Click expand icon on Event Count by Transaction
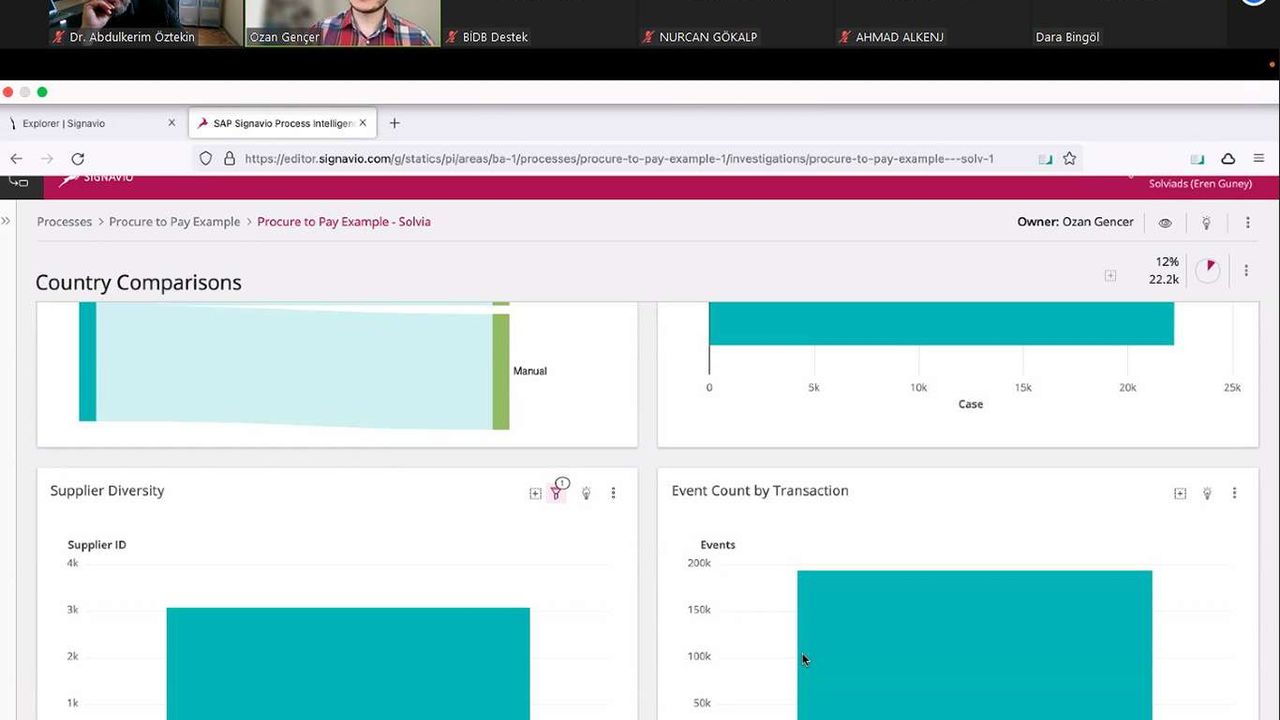 [x=1180, y=493]
